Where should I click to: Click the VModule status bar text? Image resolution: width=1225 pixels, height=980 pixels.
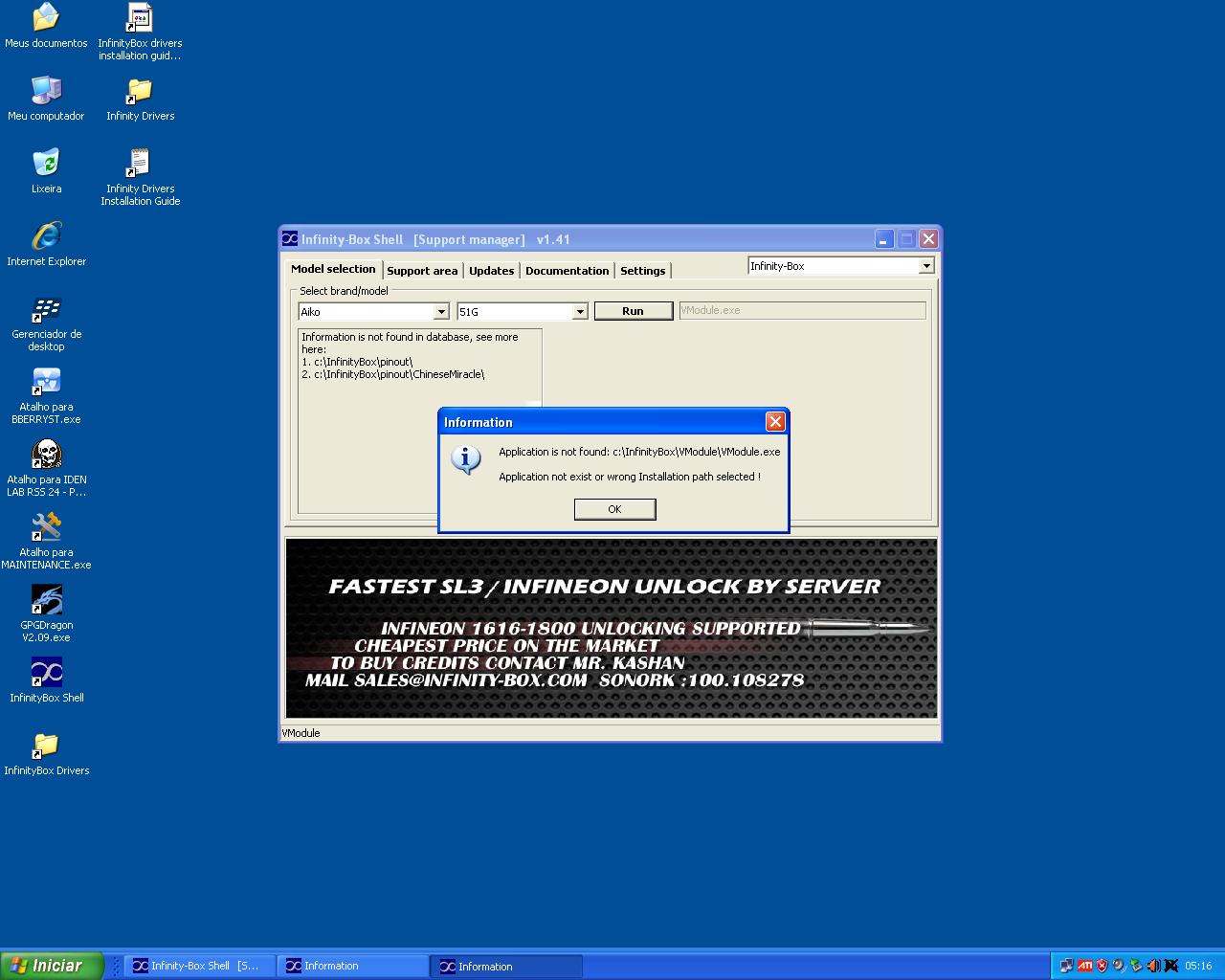301,733
